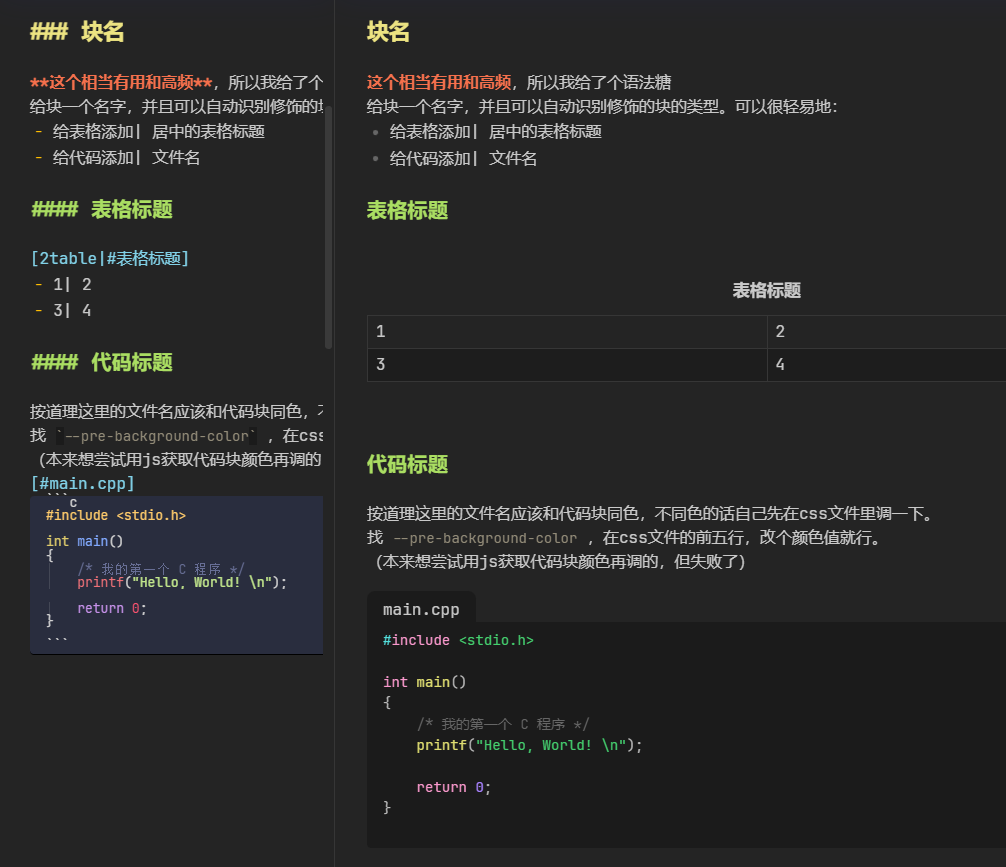Click '#include <stdio.h>' in the editor code block
Screen dimensions: 1006x867
[115, 515]
